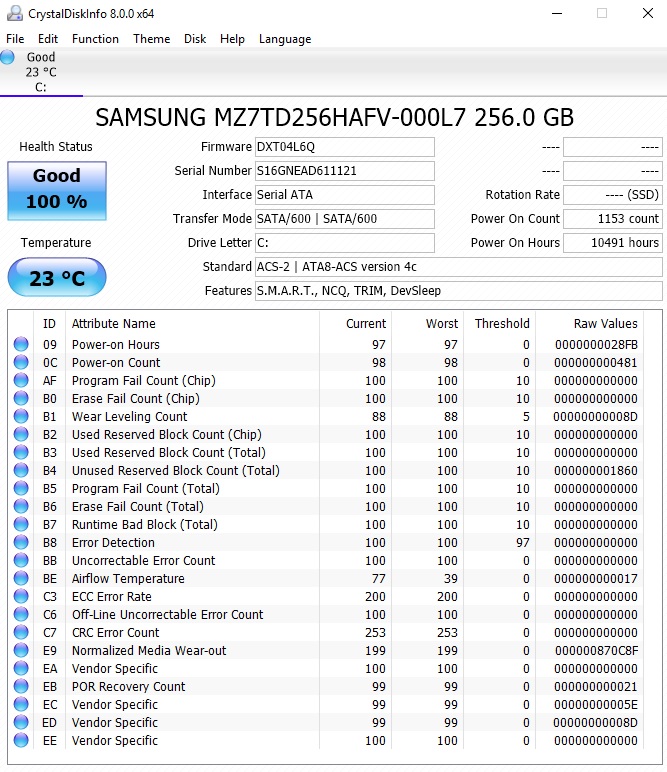Click the status circle for Power-on Count
667x772 pixels.
[21, 362]
